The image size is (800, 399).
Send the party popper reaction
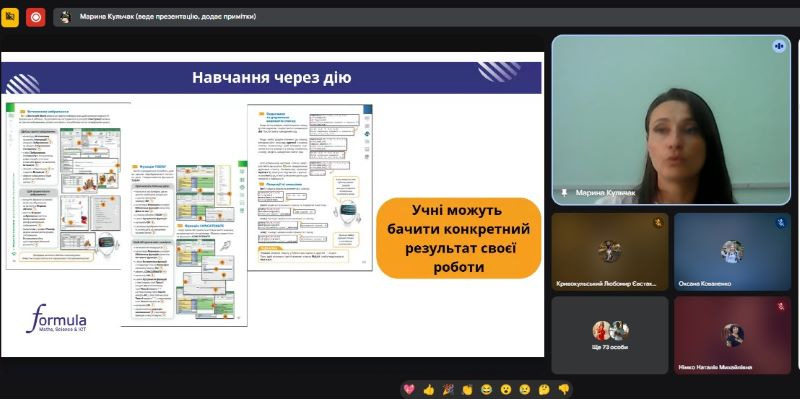448,389
